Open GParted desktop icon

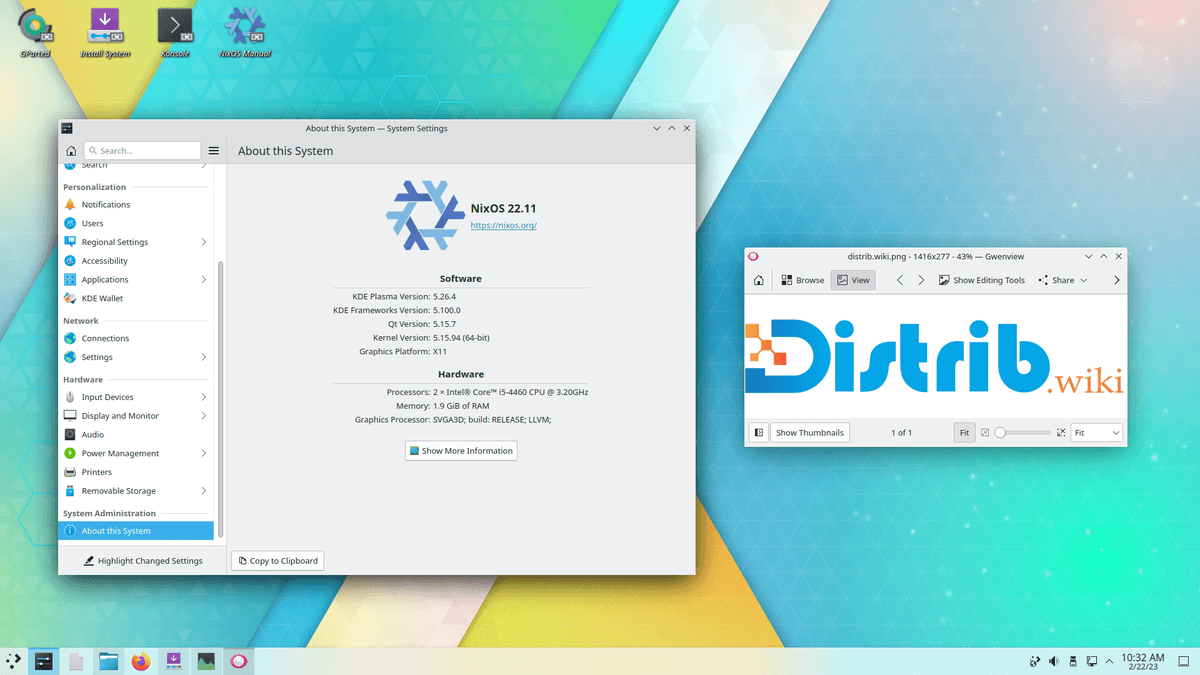35,33
